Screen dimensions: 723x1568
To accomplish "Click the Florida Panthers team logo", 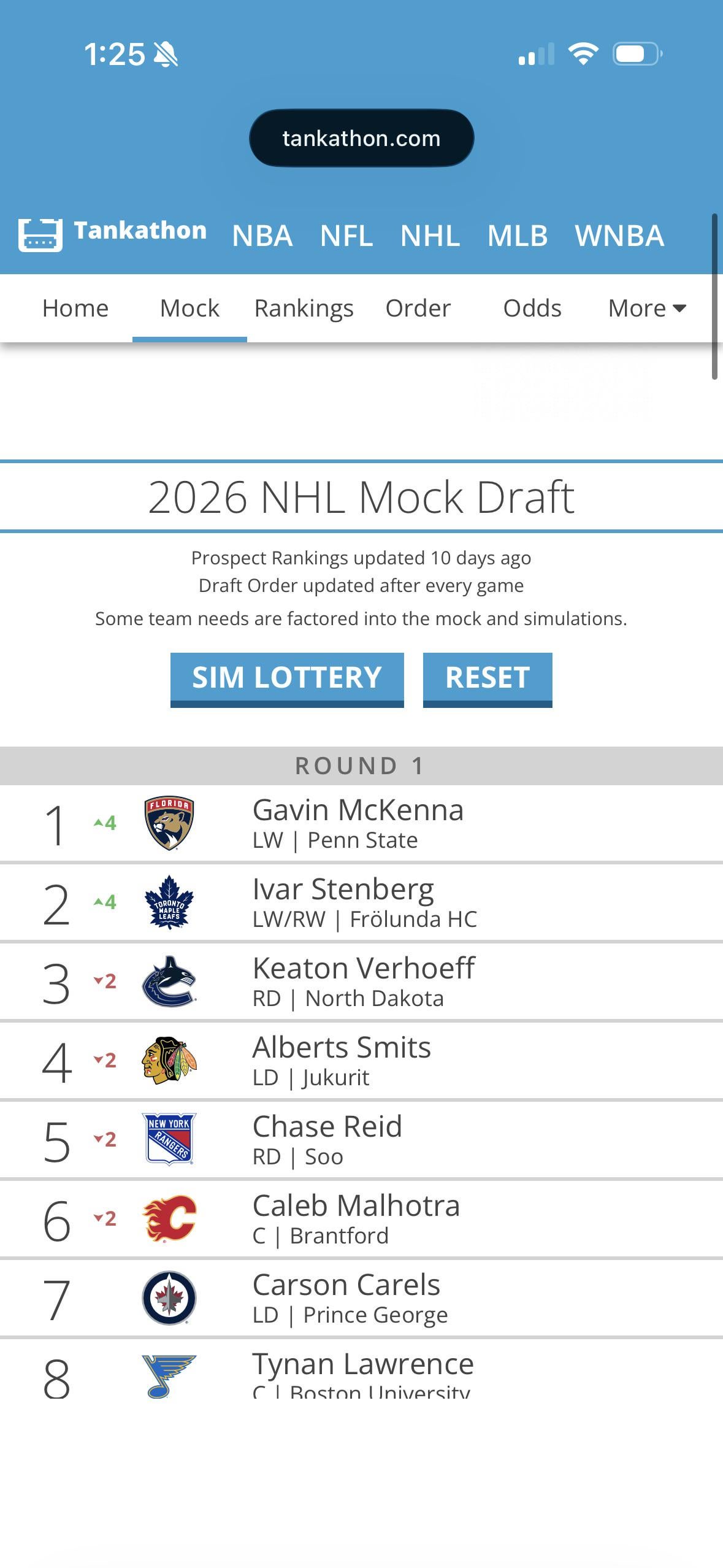I will [x=169, y=823].
